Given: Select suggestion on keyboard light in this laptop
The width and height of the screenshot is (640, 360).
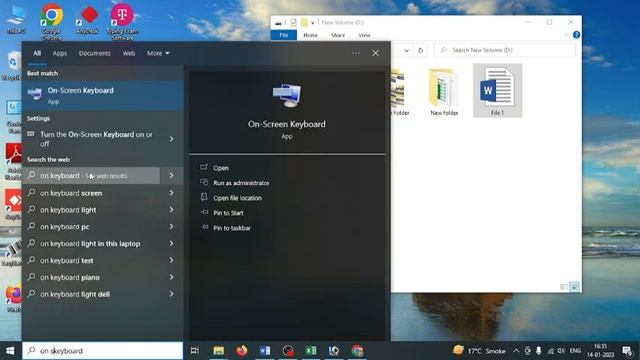Looking at the screenshot, I should [x=90, y=243].
